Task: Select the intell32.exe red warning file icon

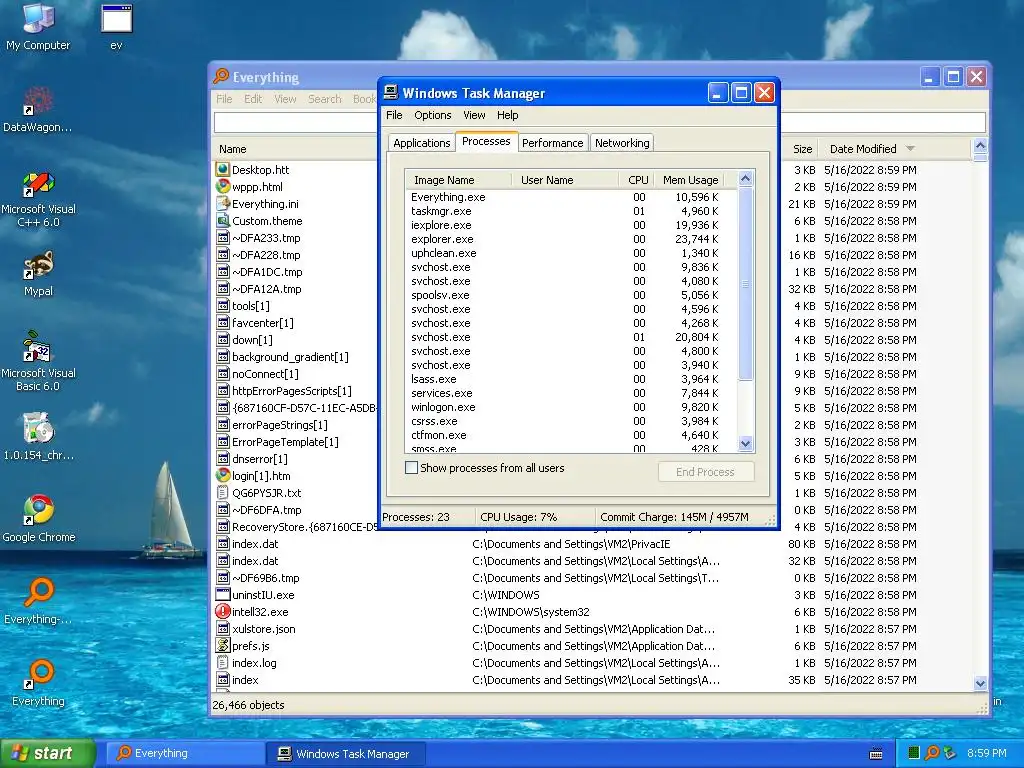Action: 223,612
